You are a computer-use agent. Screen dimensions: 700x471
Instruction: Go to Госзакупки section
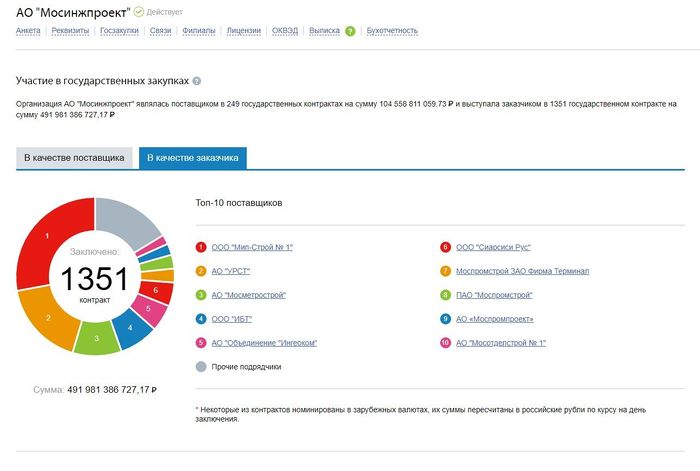coord(119,31)
